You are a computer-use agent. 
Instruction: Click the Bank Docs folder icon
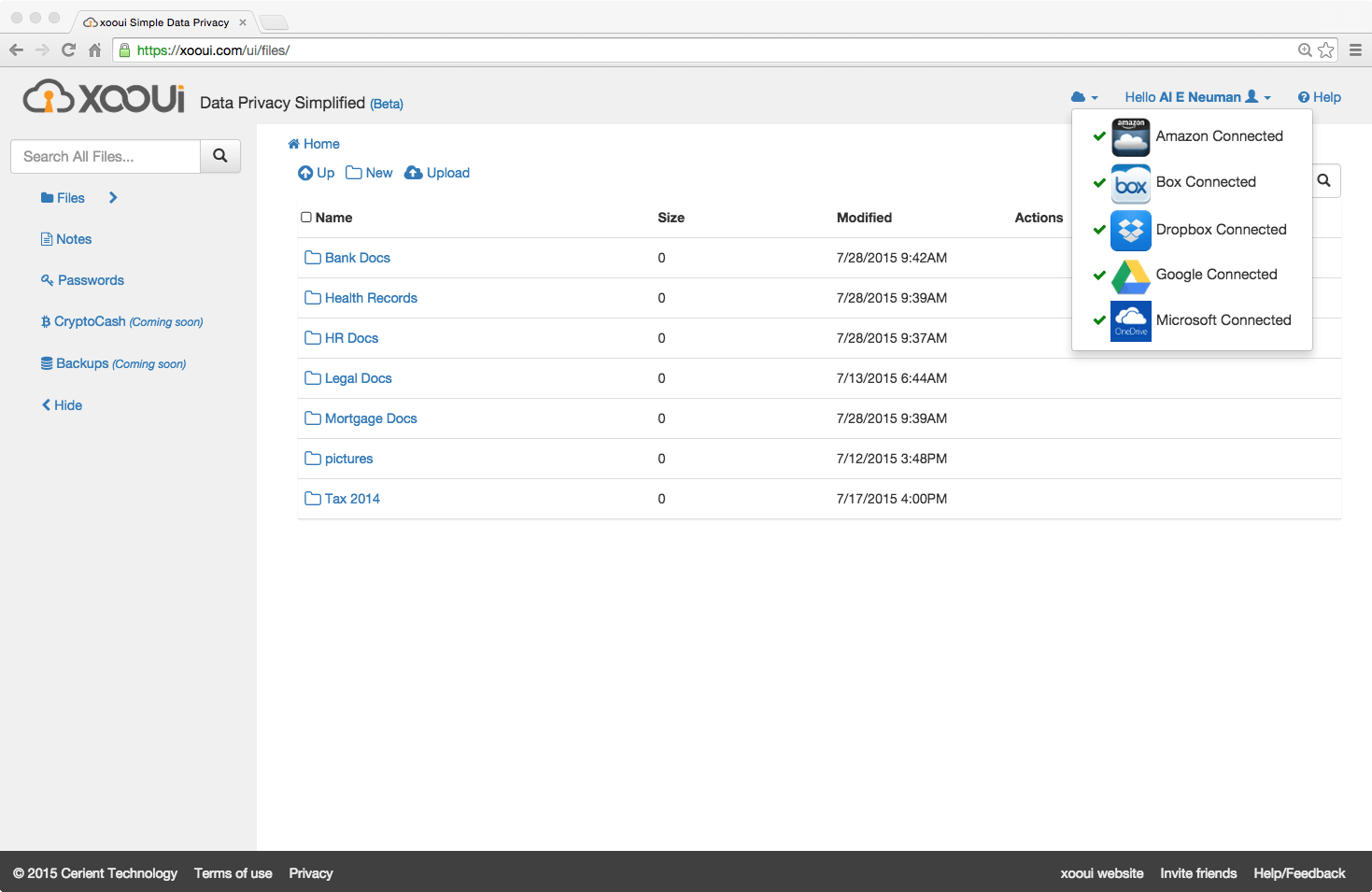(313, 258)
